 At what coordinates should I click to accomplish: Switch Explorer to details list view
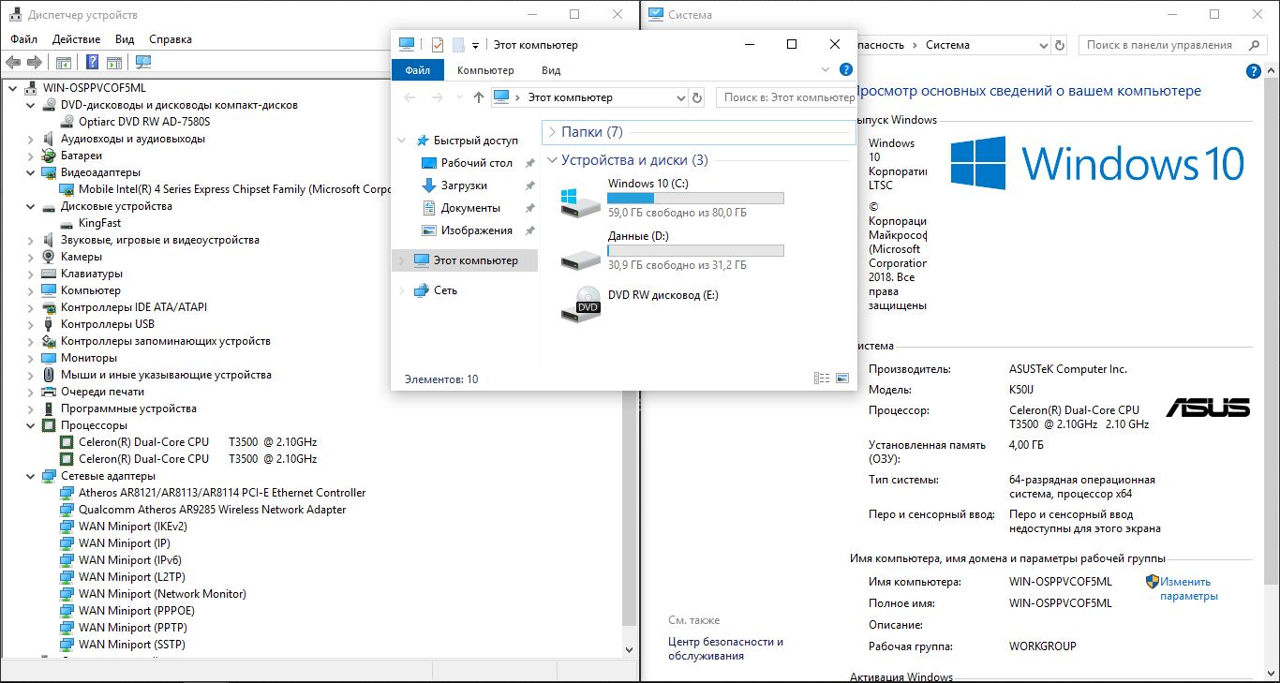(822, 379)
